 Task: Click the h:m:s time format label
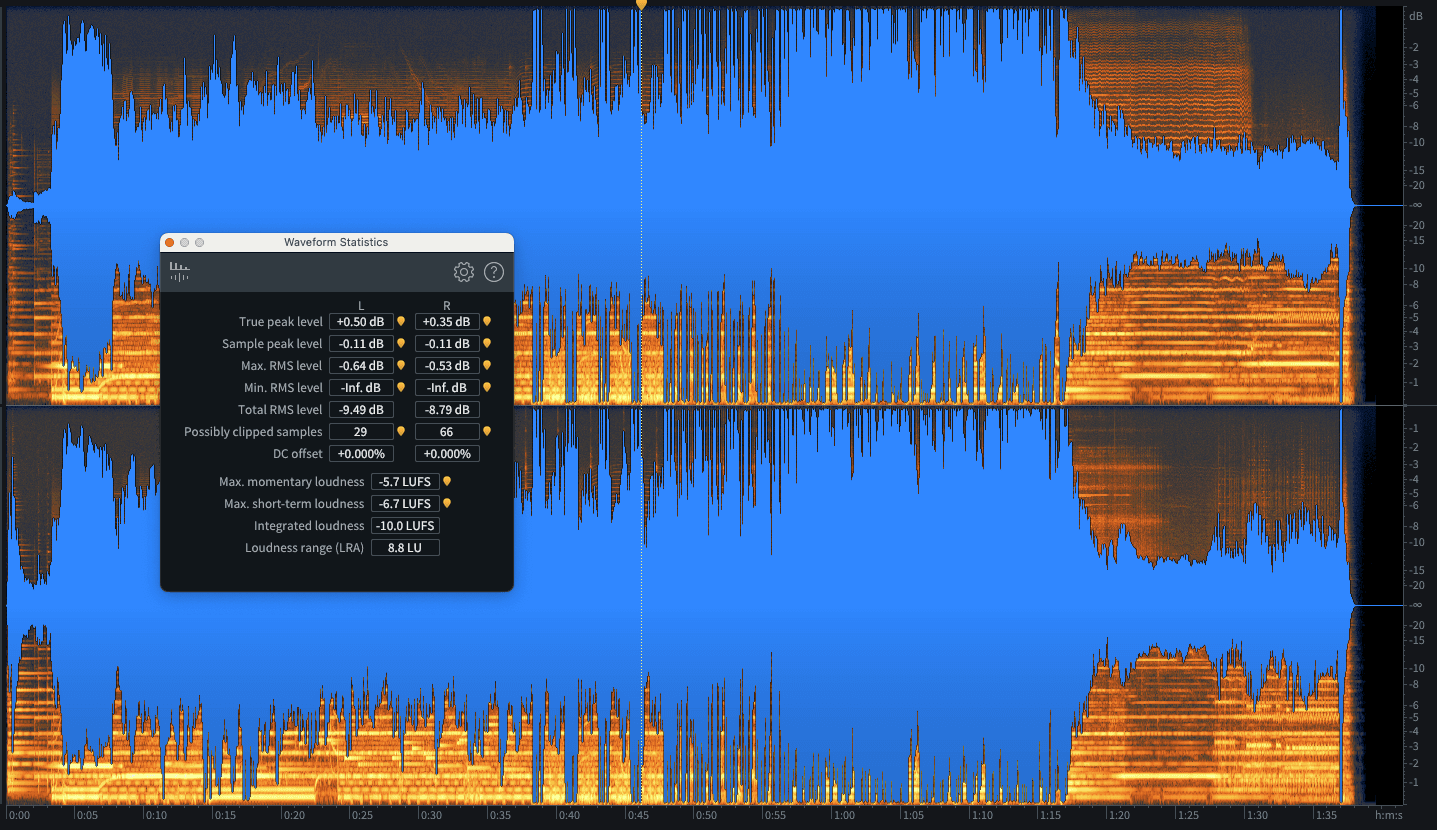(1388, 815)
